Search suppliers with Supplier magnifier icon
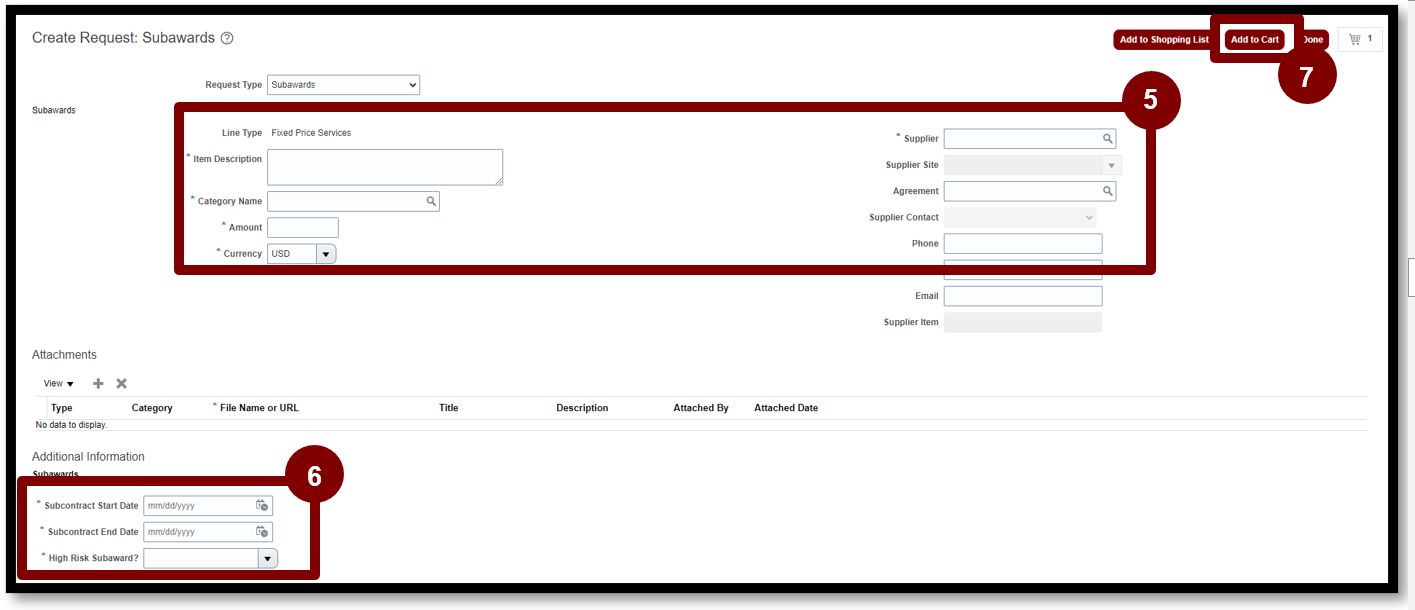Image resolution: width=1415 pixels, height=610 pixels. 1108,139
